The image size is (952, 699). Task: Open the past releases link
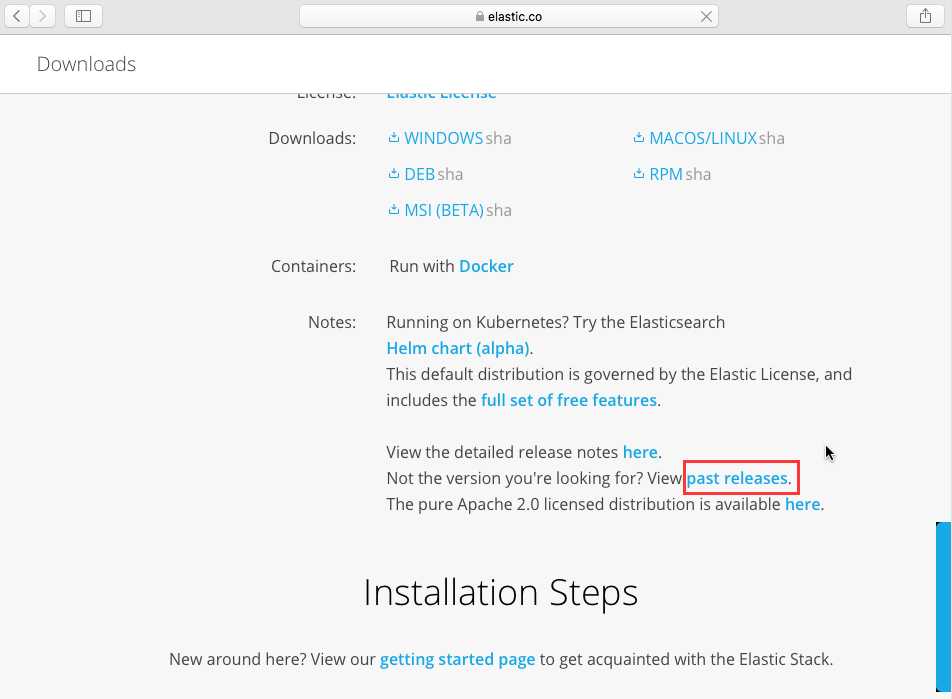(737, 479)
